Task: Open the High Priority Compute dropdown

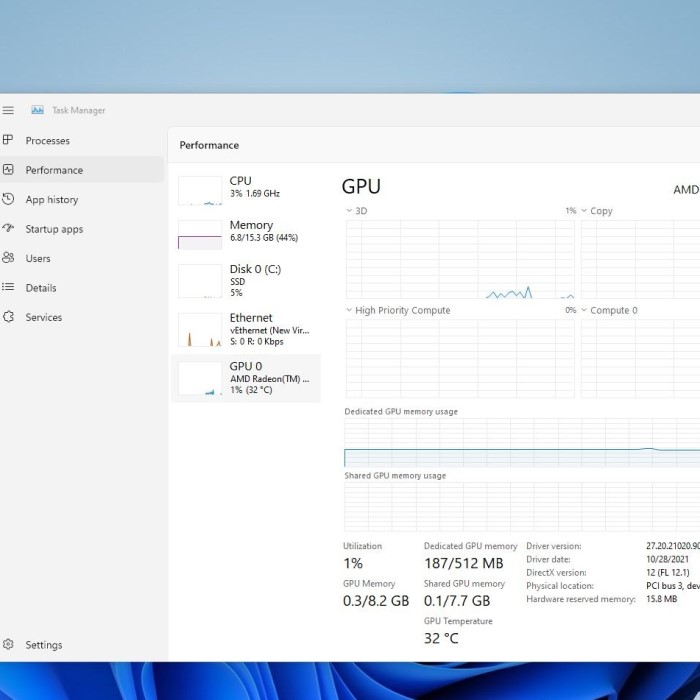Action: [x=349, y=310]
